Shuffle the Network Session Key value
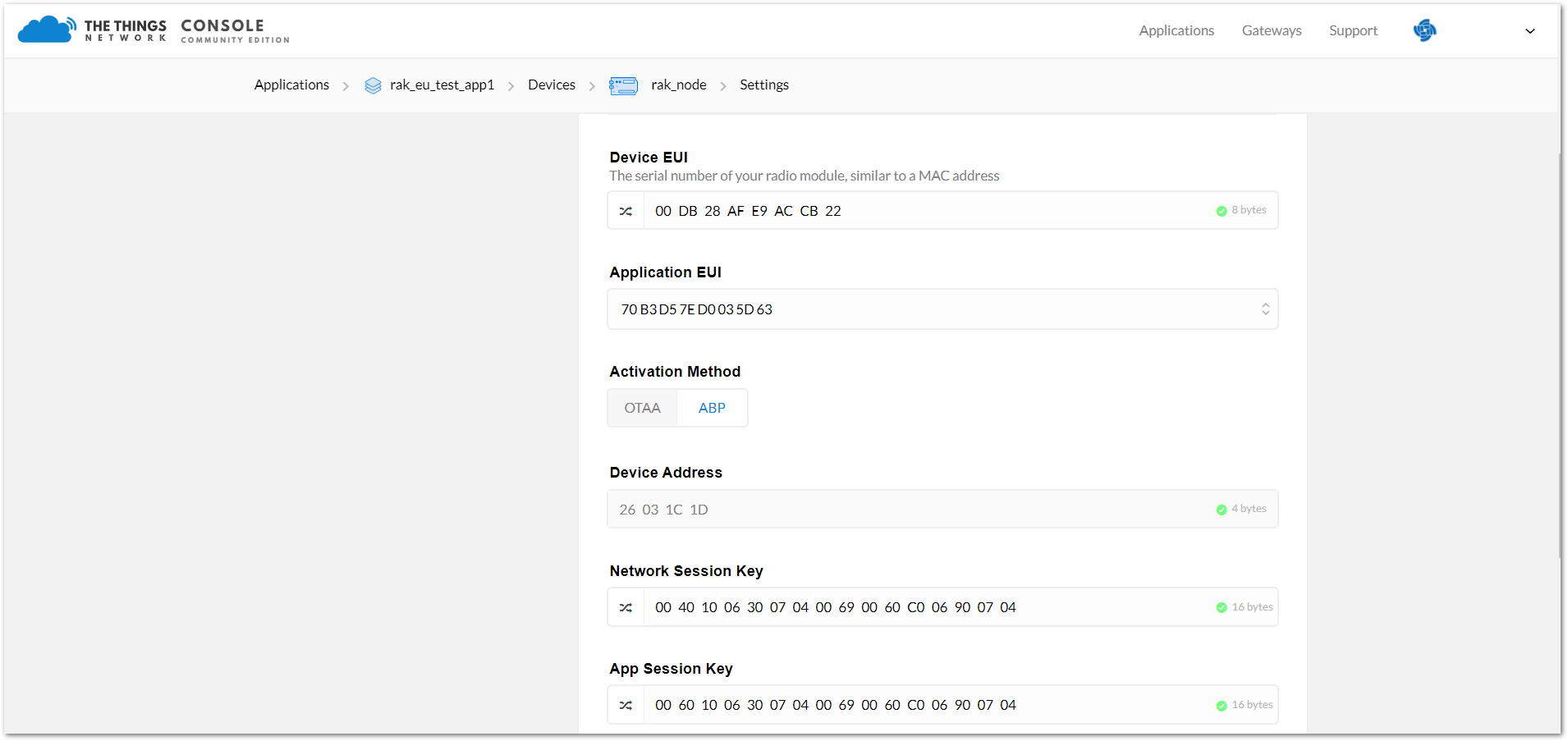 (626, 607)
